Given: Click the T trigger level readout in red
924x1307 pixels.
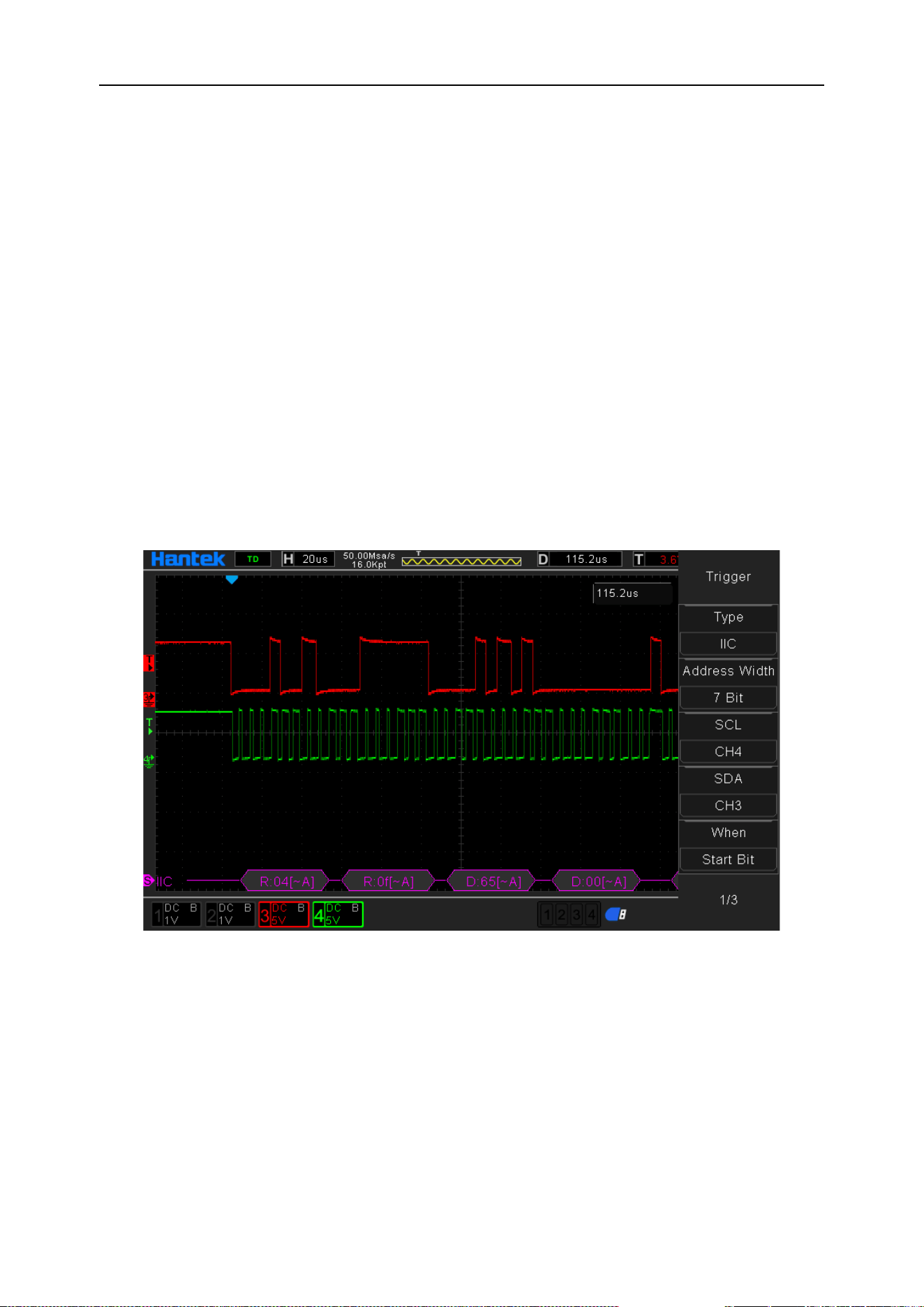Looking at the screenshot, I should coord(656,559).
